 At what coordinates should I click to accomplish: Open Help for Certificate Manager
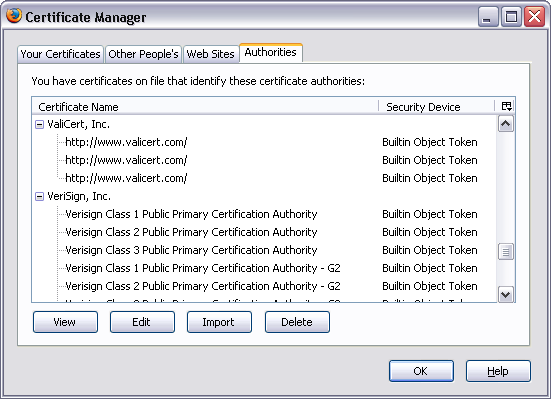tap(498, 371)
